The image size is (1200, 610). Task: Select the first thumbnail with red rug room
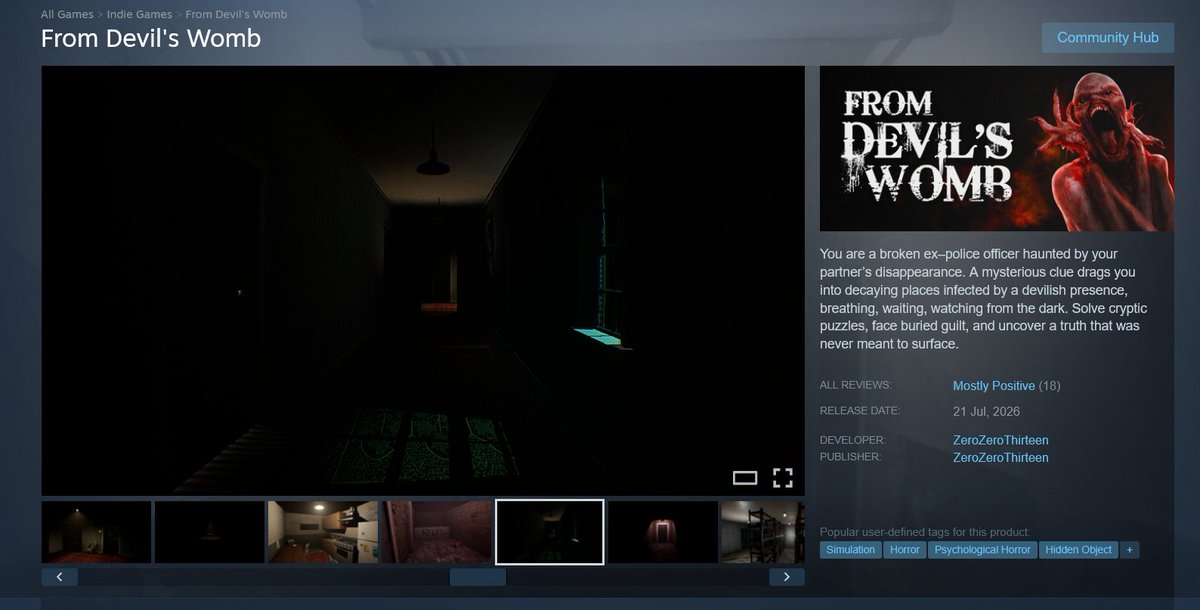tap(96, 532)
